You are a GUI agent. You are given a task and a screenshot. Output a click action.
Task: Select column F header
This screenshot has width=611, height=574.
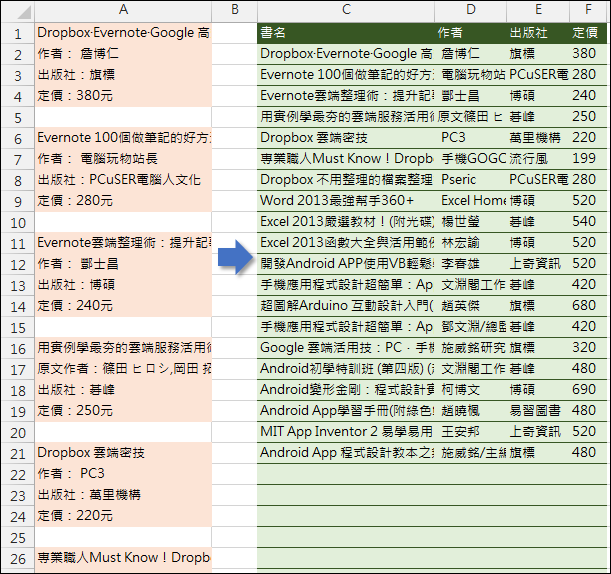[x=588, y=10]
